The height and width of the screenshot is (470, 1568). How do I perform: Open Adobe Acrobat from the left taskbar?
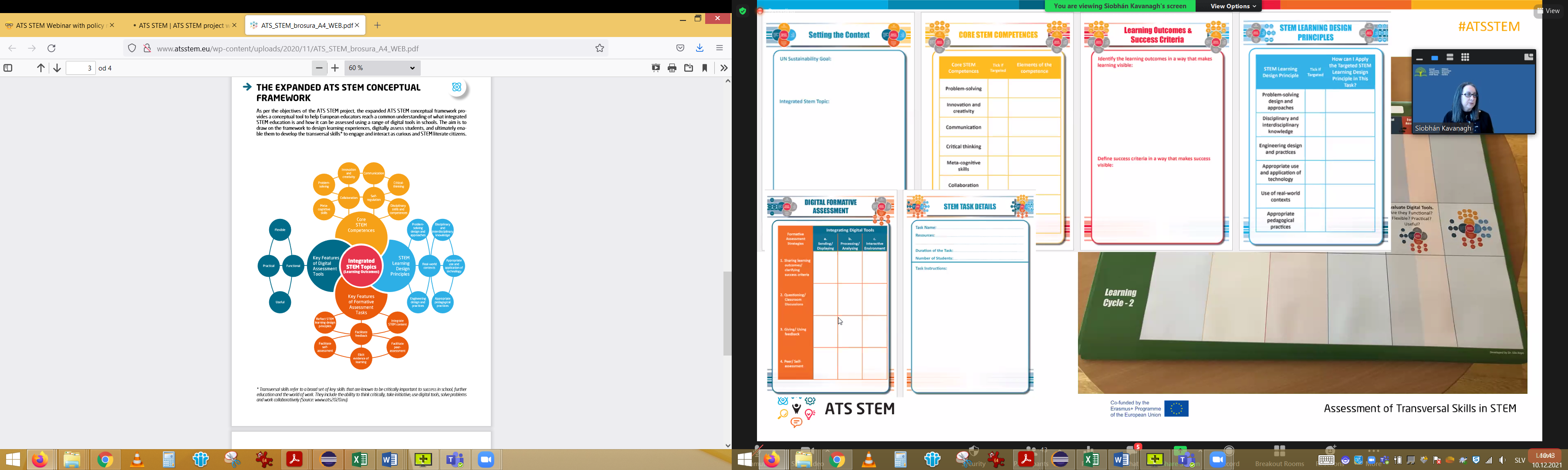(295, 460)
